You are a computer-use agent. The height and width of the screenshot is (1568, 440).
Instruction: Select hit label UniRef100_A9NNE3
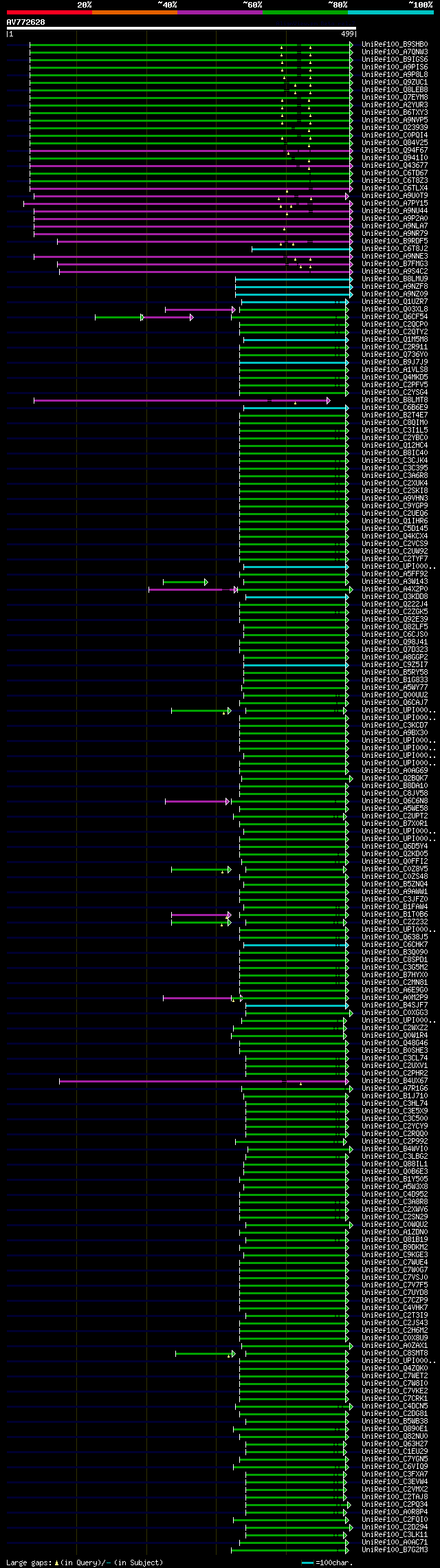coord(395,257)
